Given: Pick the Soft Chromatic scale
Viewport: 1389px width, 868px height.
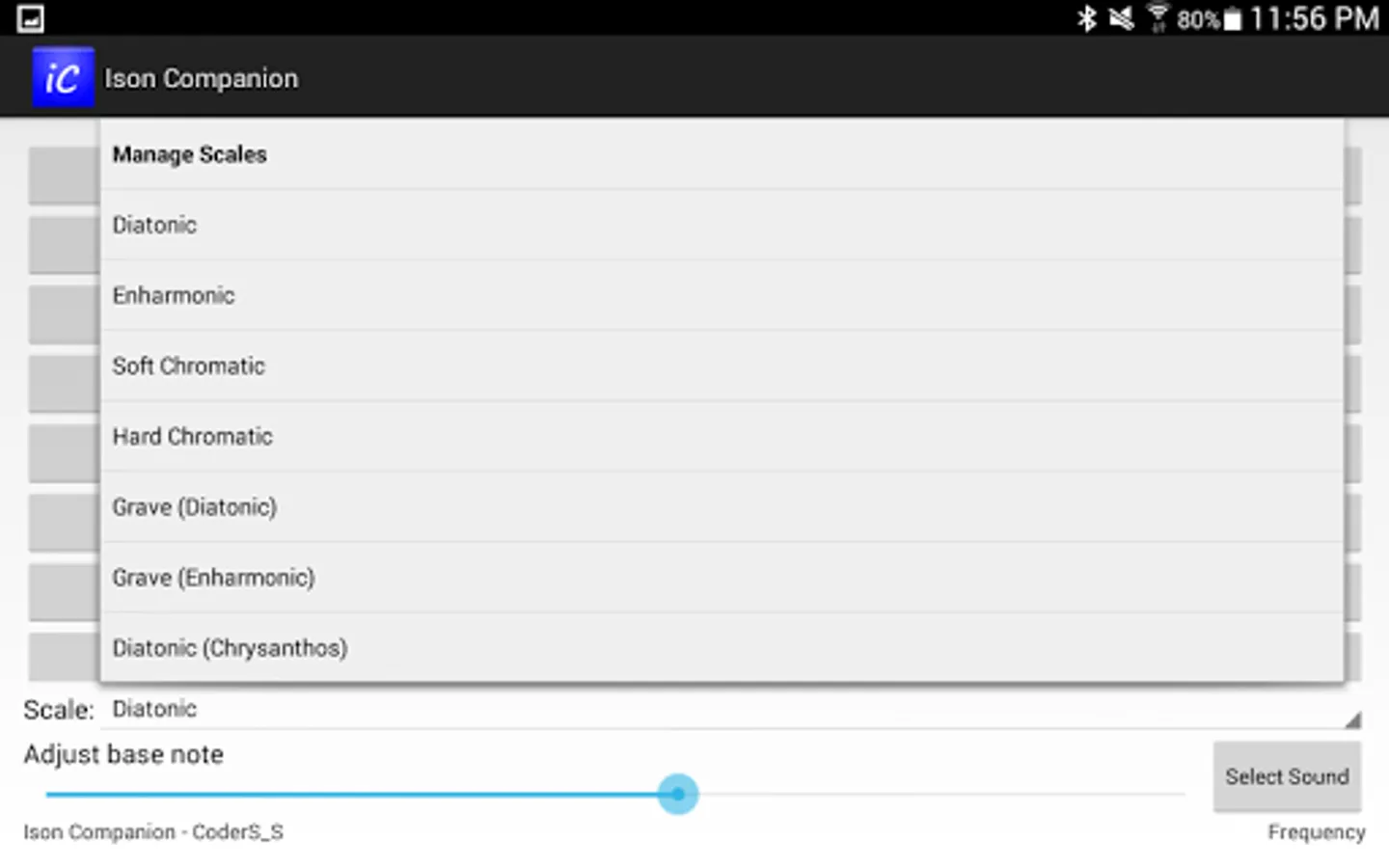Looking at the screenshot, I should [722, 366].
